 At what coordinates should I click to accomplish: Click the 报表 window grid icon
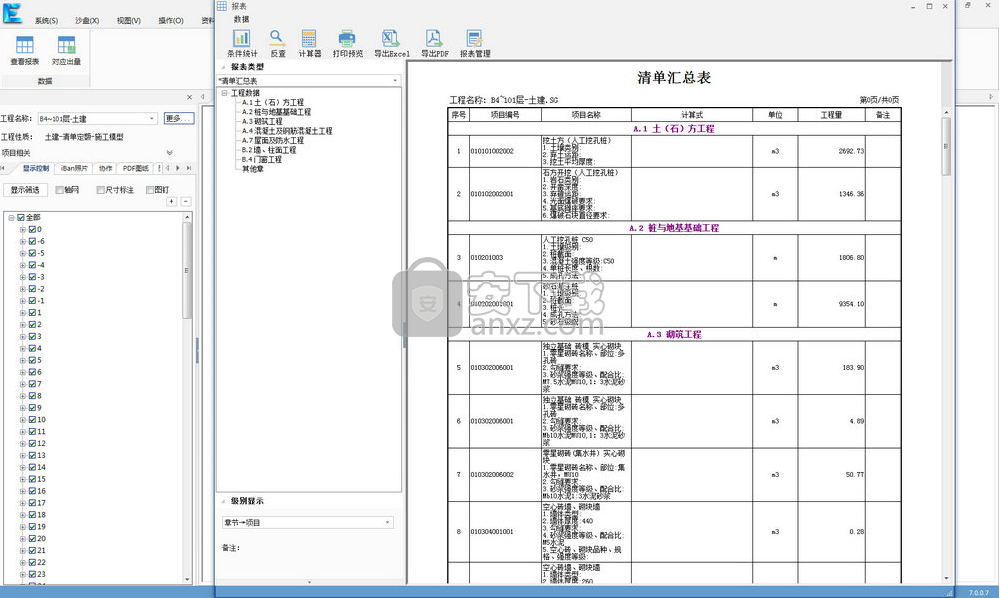(221, 6)
